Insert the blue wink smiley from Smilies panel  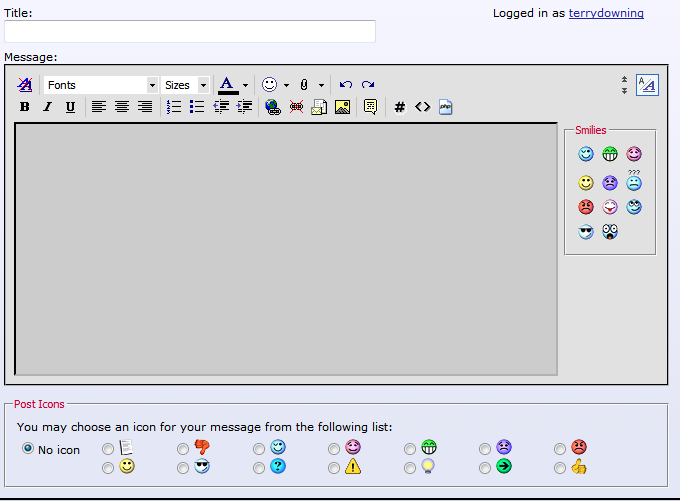[x=585, y=154]
